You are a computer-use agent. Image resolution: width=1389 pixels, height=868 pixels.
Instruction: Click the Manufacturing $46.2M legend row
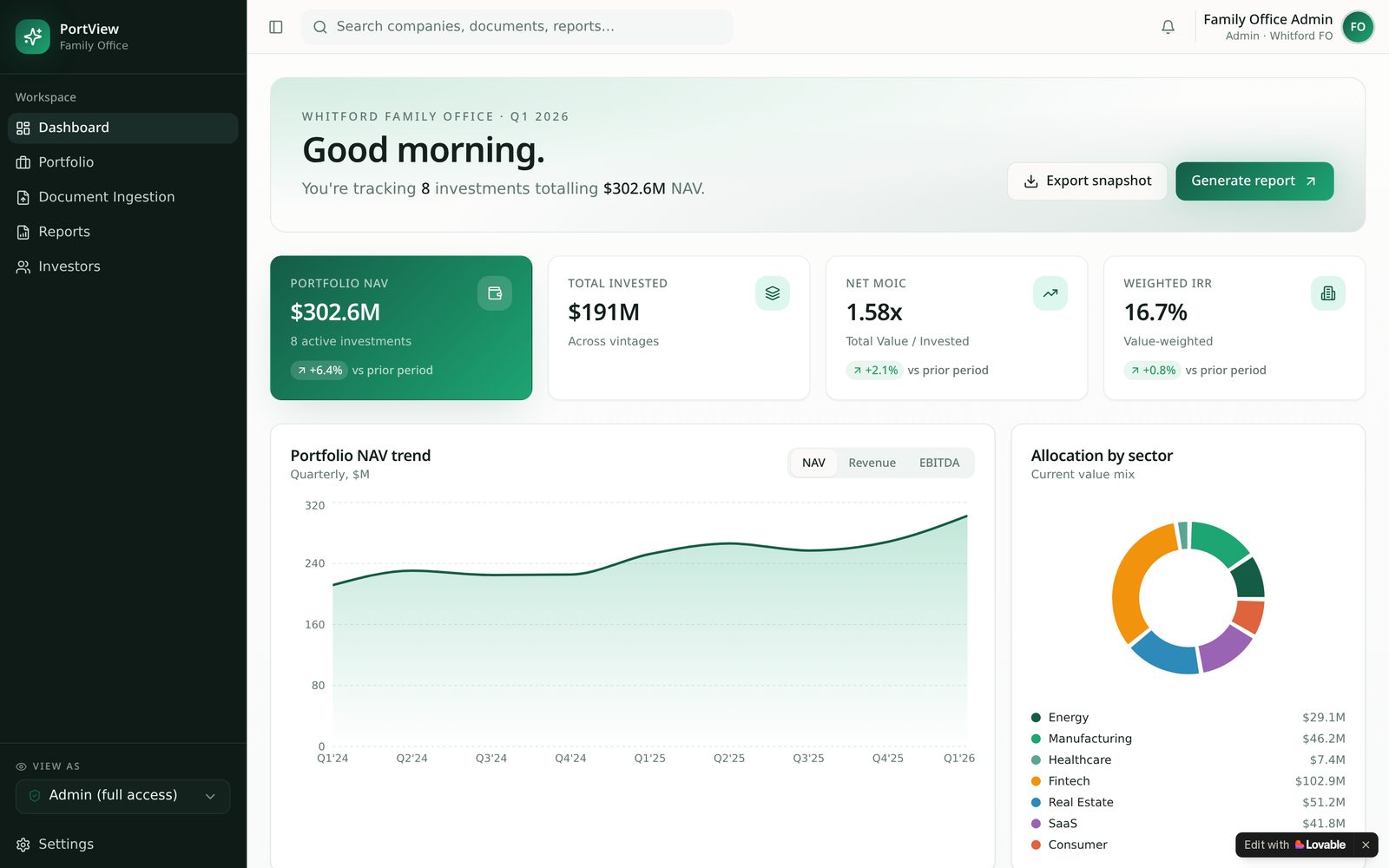[1188, 739]
